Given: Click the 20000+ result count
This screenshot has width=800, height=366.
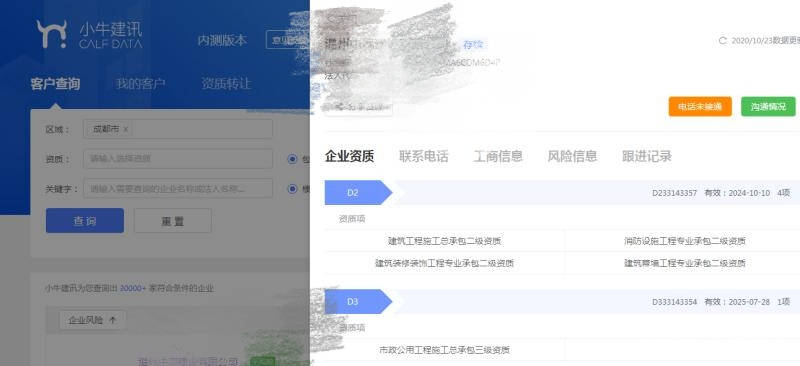Looking at the screenshot, I should coord(133,288).
